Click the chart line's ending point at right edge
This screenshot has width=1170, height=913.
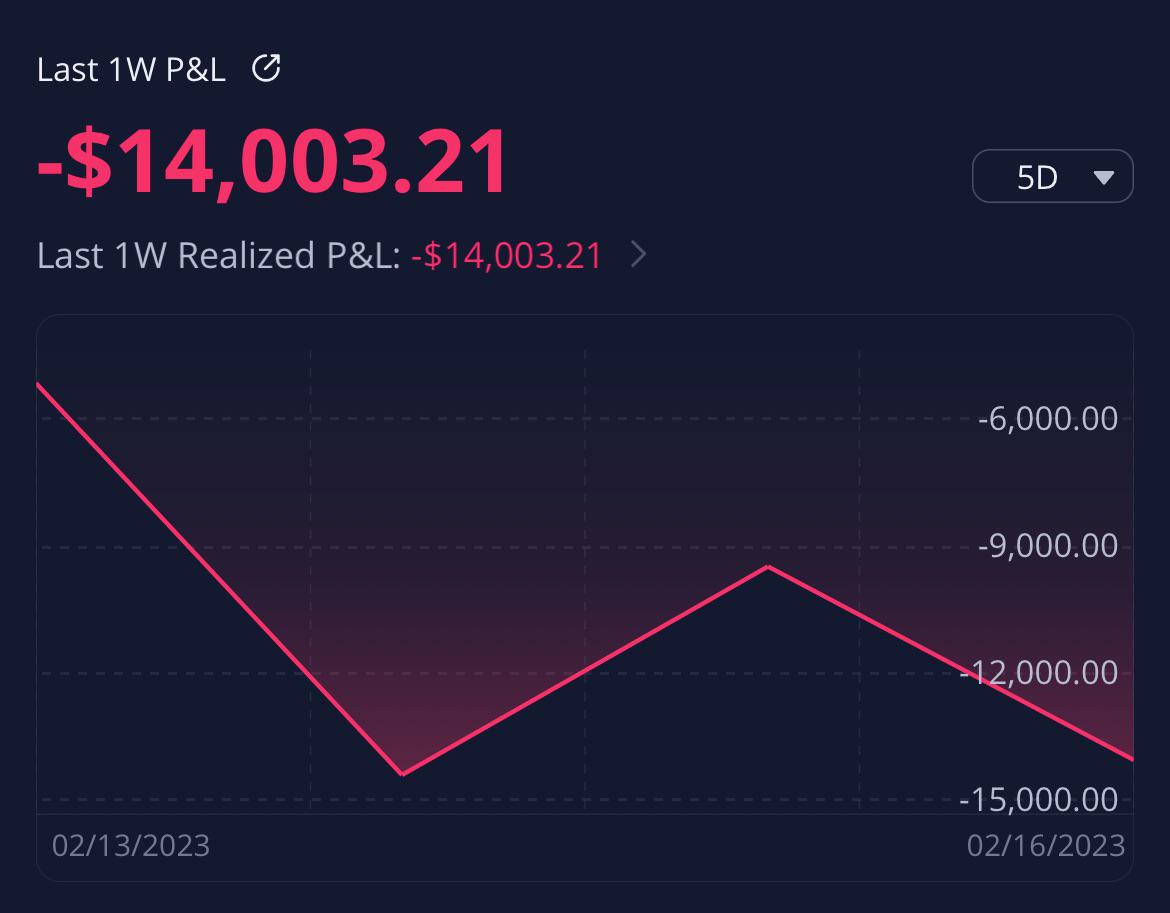(x=1130, y=759)
